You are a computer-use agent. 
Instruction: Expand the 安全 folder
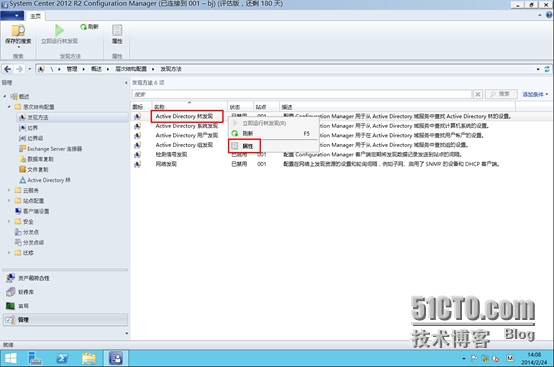pyautogui.click(x=9, y=221)
